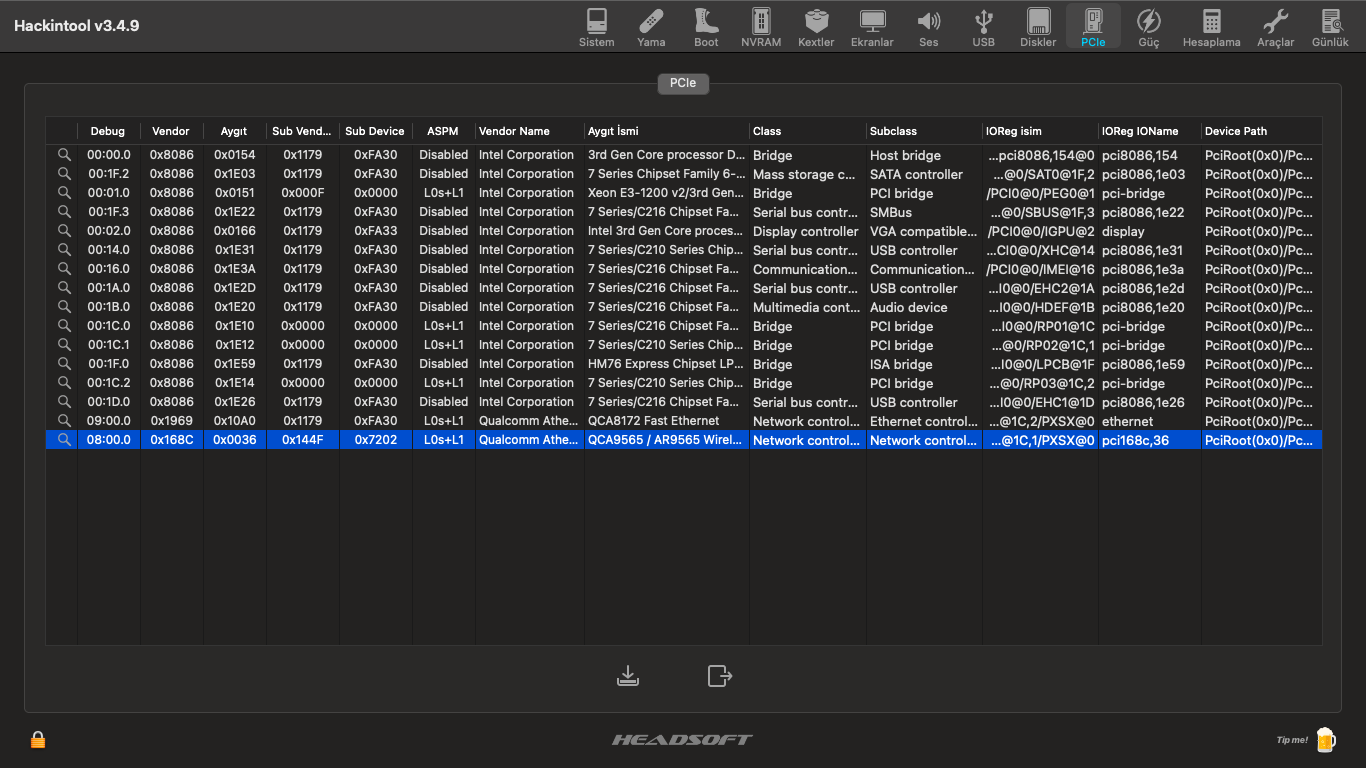
Task: Open the Sistem toolbar section
Action: coord(596,27)
